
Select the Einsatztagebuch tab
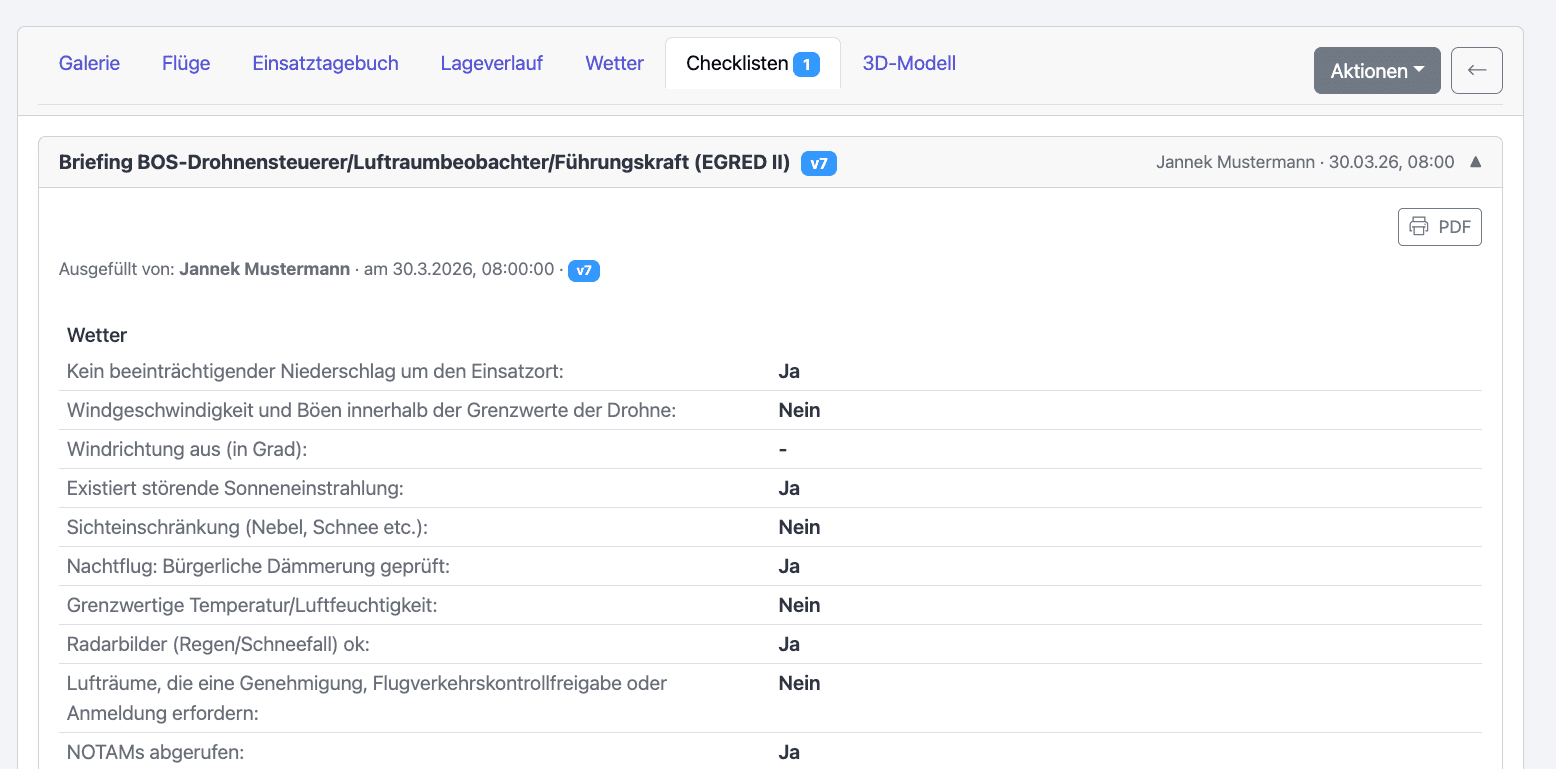click(325, 63)
